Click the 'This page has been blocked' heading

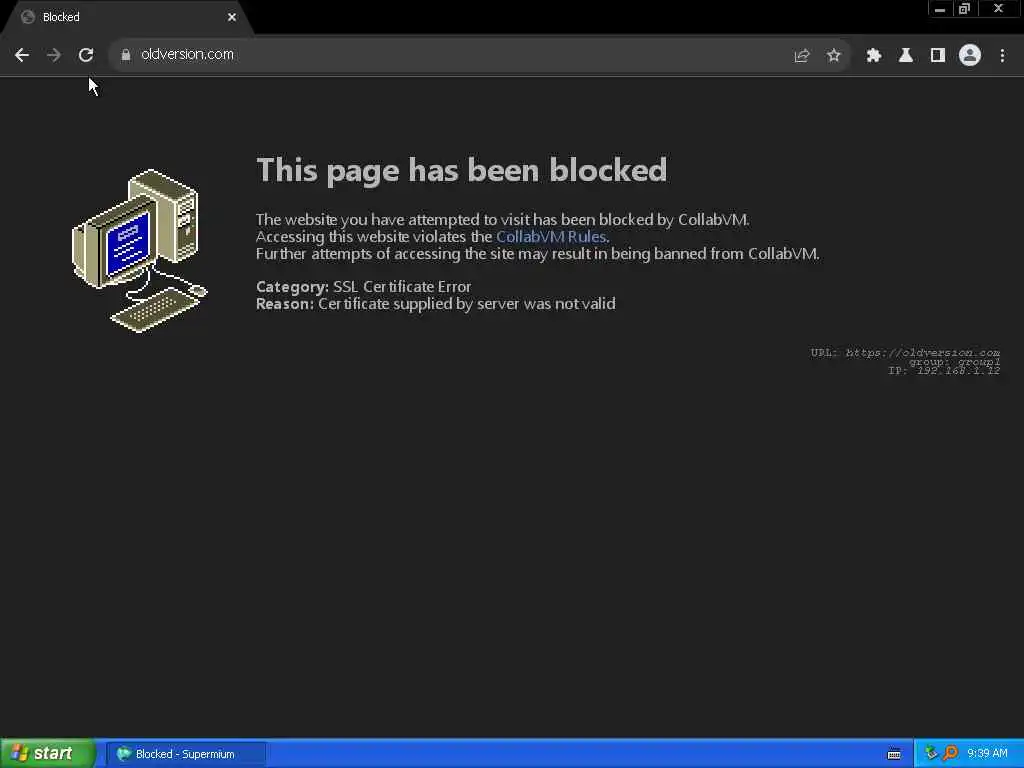click(462, 170)
